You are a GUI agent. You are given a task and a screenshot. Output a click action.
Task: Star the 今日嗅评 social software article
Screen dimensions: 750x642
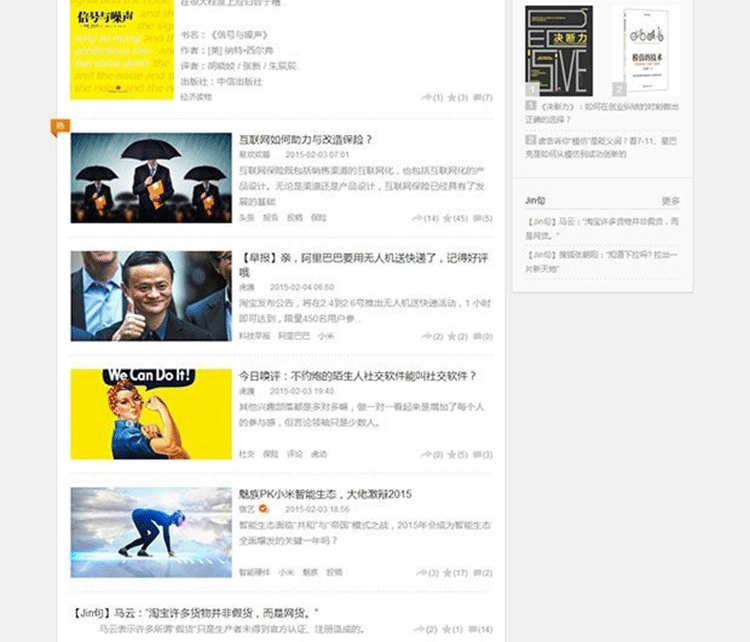(x=457, y=454)
